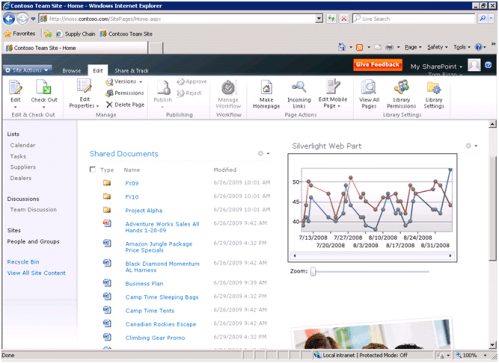499x363 pixels.
Task: Switch to Share & Track tab
Action: pos(131,71)
